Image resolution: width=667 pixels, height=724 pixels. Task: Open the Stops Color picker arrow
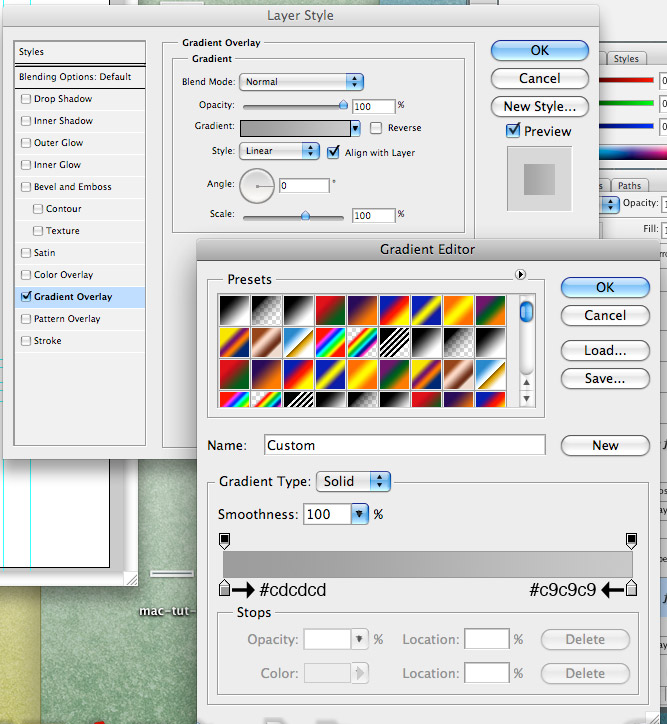(360, 673)
